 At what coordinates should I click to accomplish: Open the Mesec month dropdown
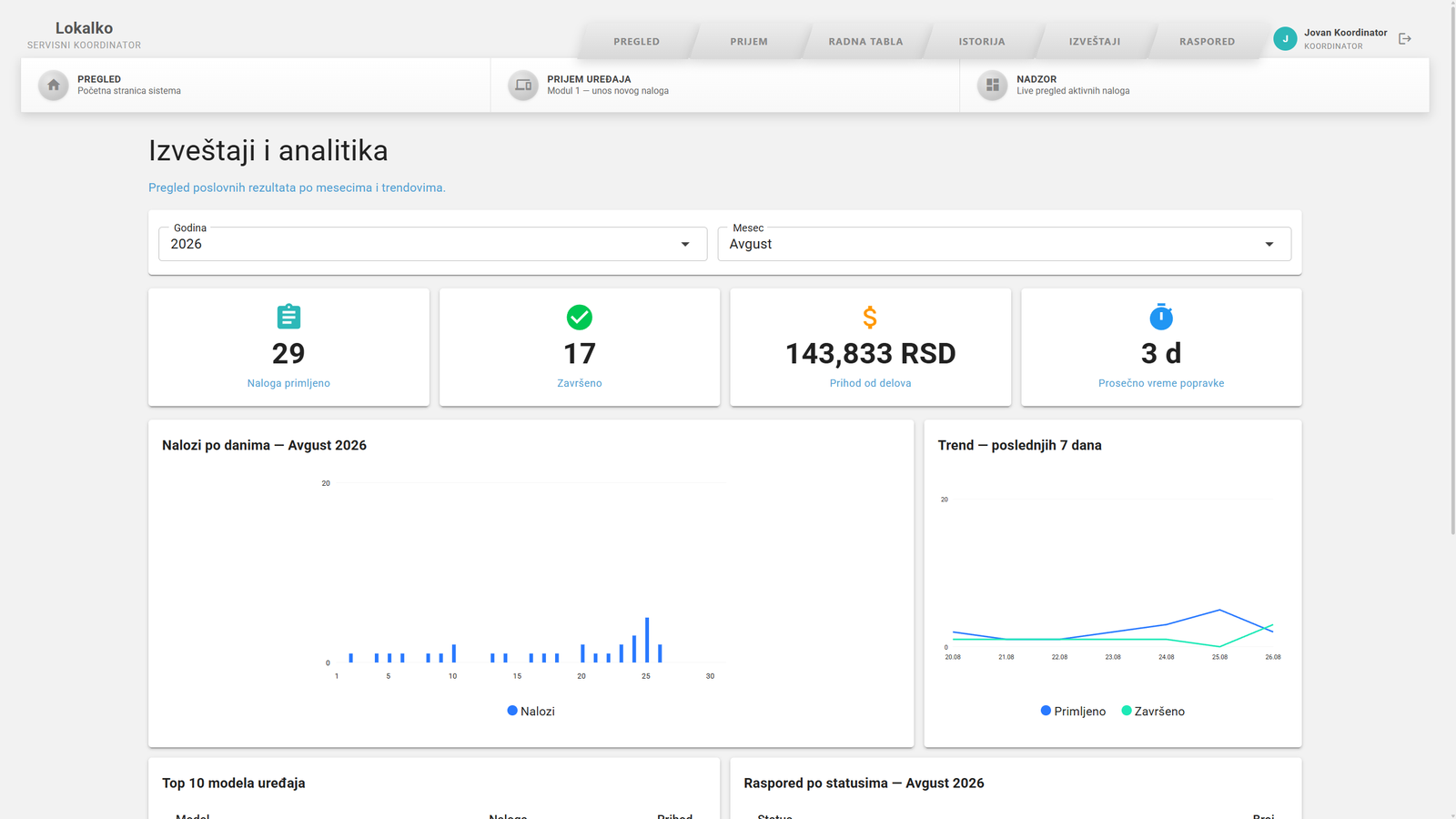pos(1004,244)
